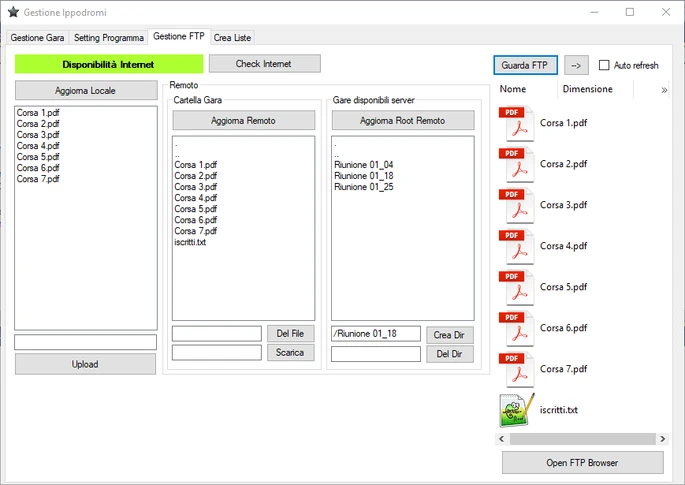Click the left arrow of horizontal scrollbar
The image size is (685, 485).
coord(502,439)
